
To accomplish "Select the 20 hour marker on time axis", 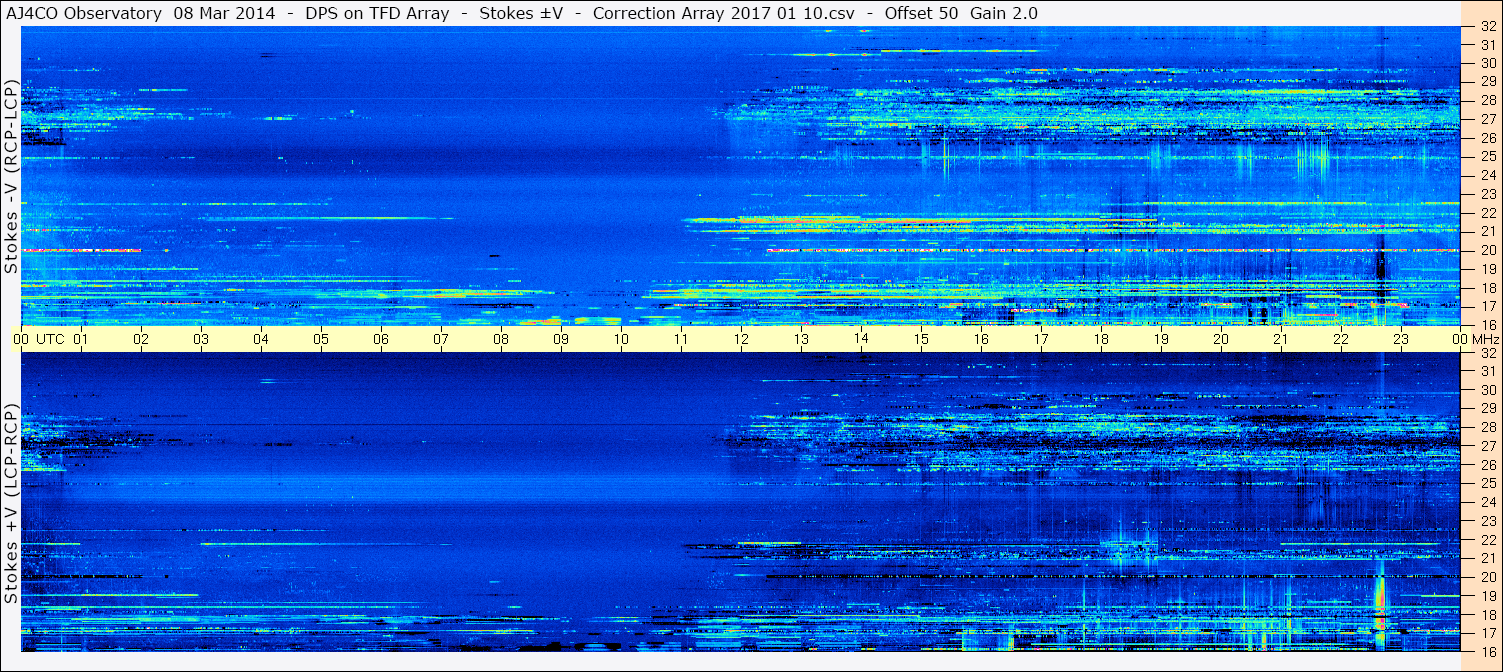I will pos(1221,339).
